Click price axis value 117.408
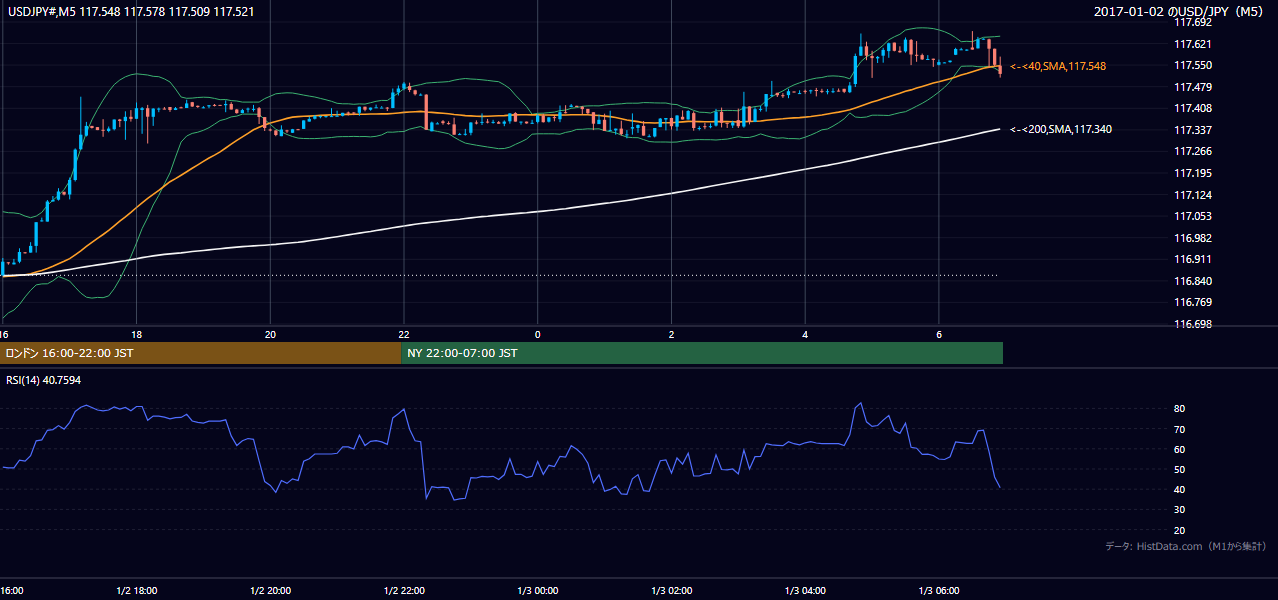1278x600 pixels. pos(1192,108)
